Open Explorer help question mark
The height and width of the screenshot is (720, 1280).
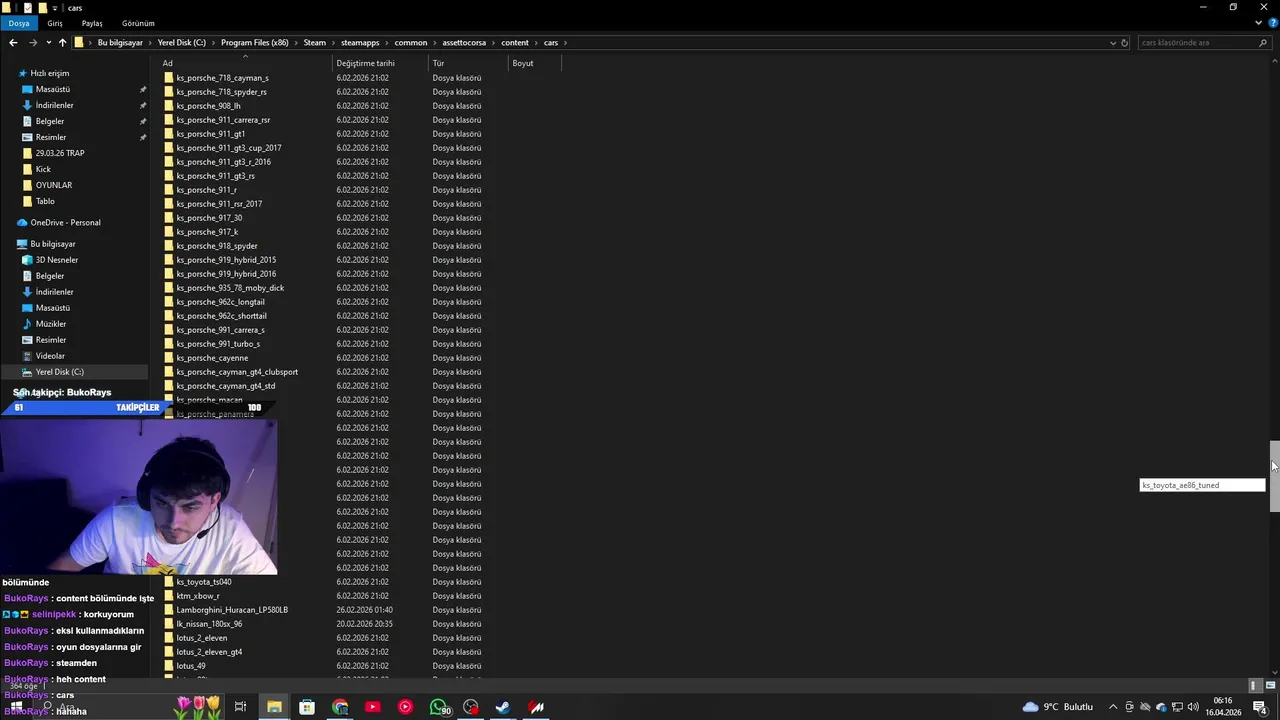pyautogui.click(x=1271, y=23)
